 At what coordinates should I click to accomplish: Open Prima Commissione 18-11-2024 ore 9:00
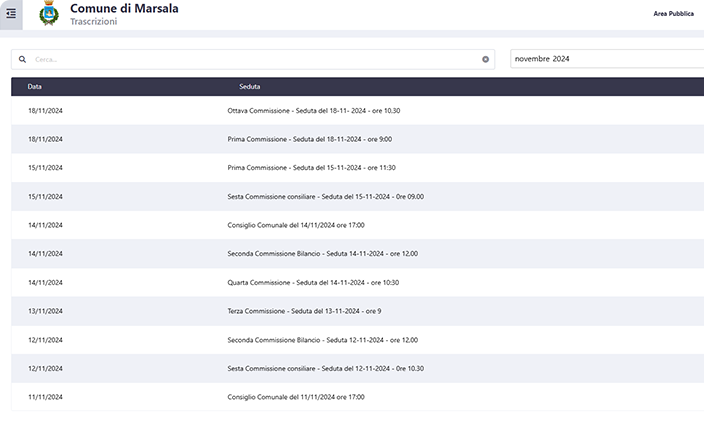coord(309,139)
